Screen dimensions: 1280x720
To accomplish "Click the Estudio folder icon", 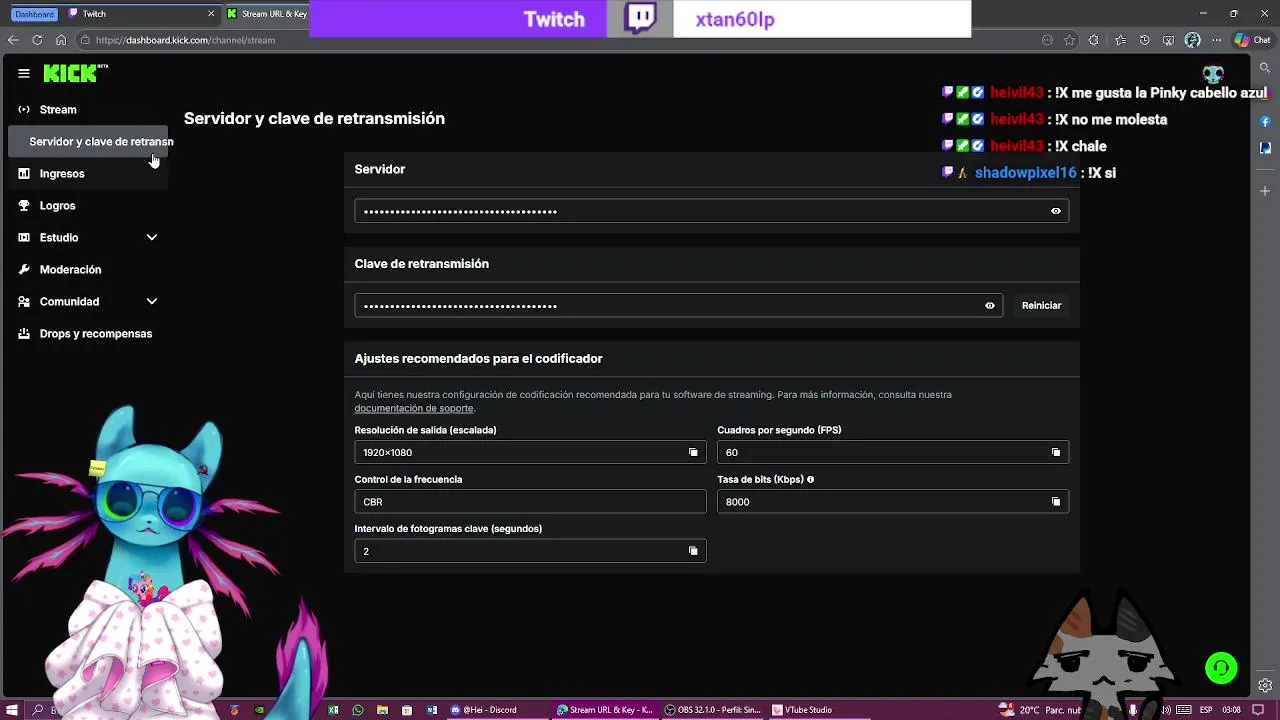I will click(x=24, y=237).
